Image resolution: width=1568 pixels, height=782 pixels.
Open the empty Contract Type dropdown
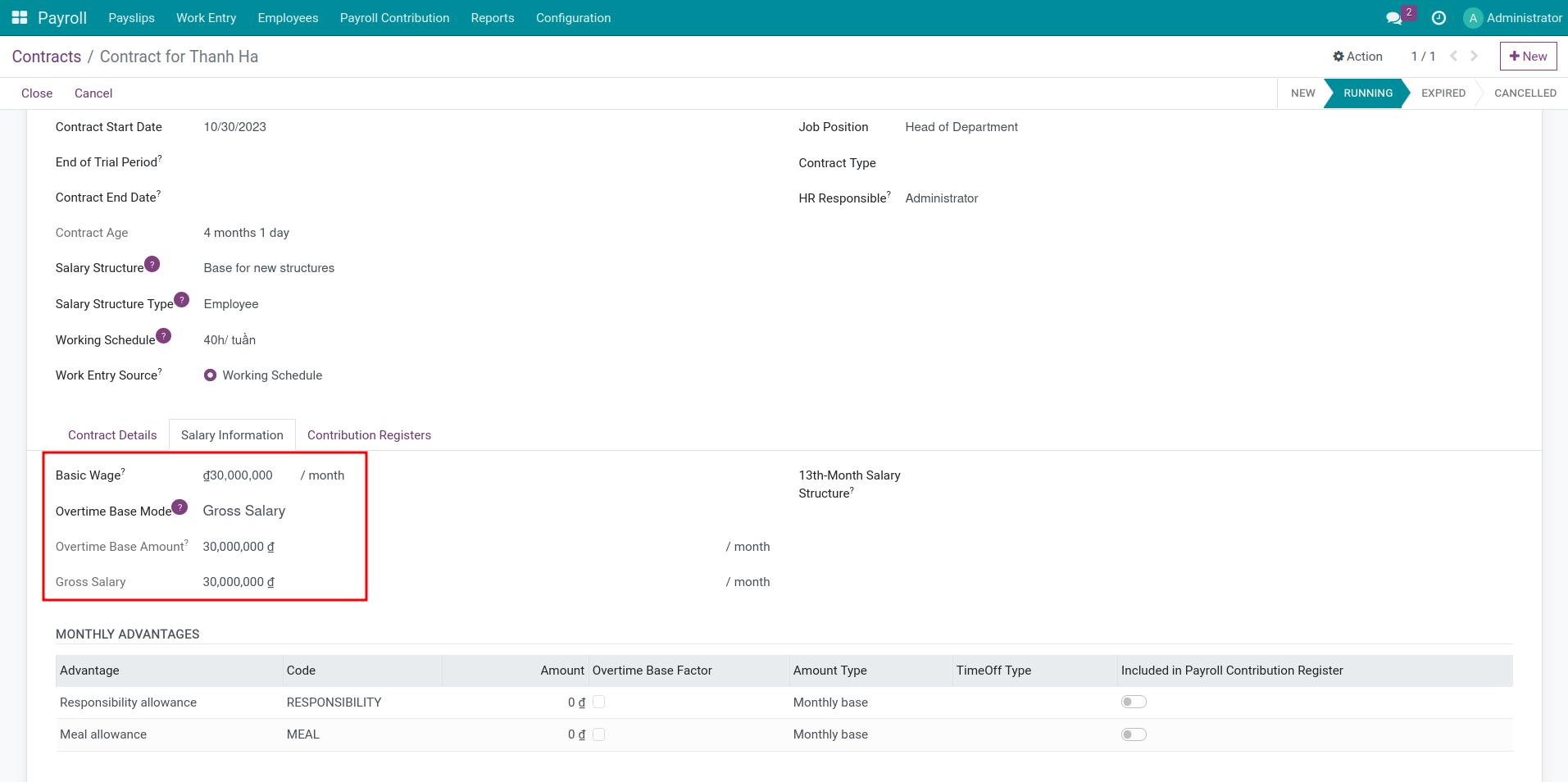pos(1209,163)
